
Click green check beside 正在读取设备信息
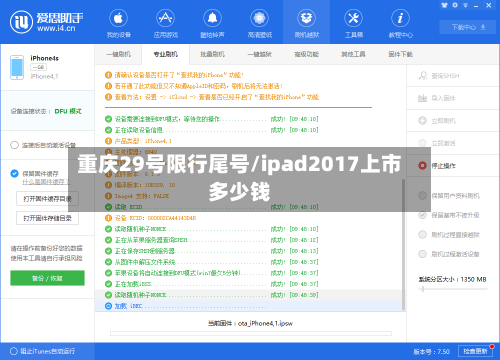(108, 130)
